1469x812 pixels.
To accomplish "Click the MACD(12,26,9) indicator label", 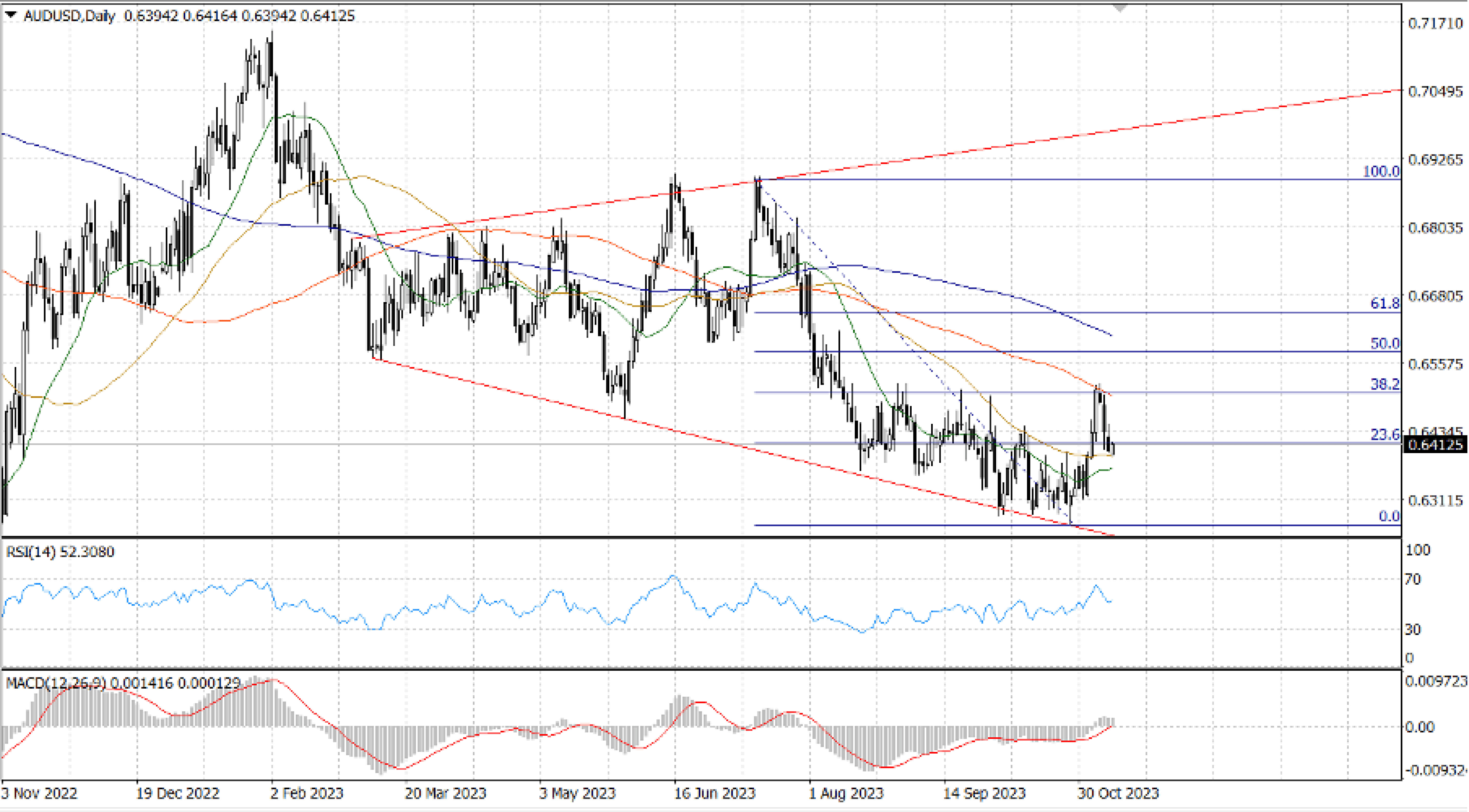I will (55, 683).
